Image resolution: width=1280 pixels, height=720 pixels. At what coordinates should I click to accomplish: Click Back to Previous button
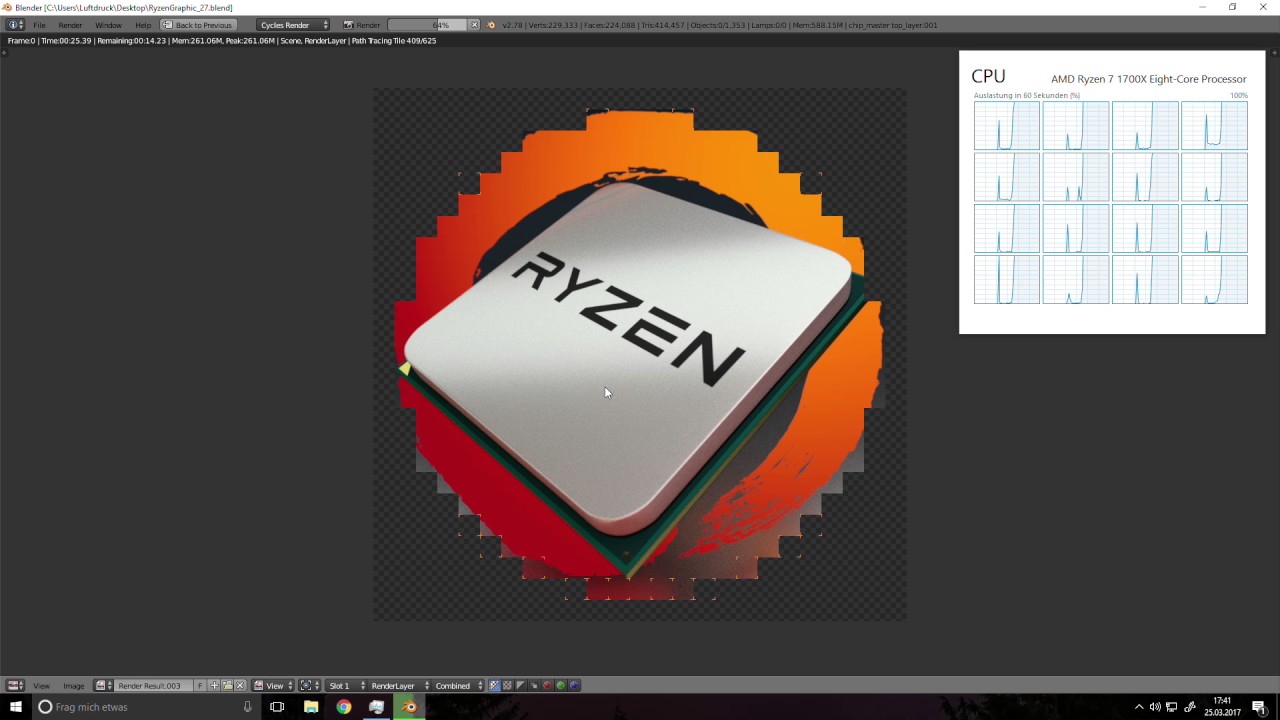197,25
